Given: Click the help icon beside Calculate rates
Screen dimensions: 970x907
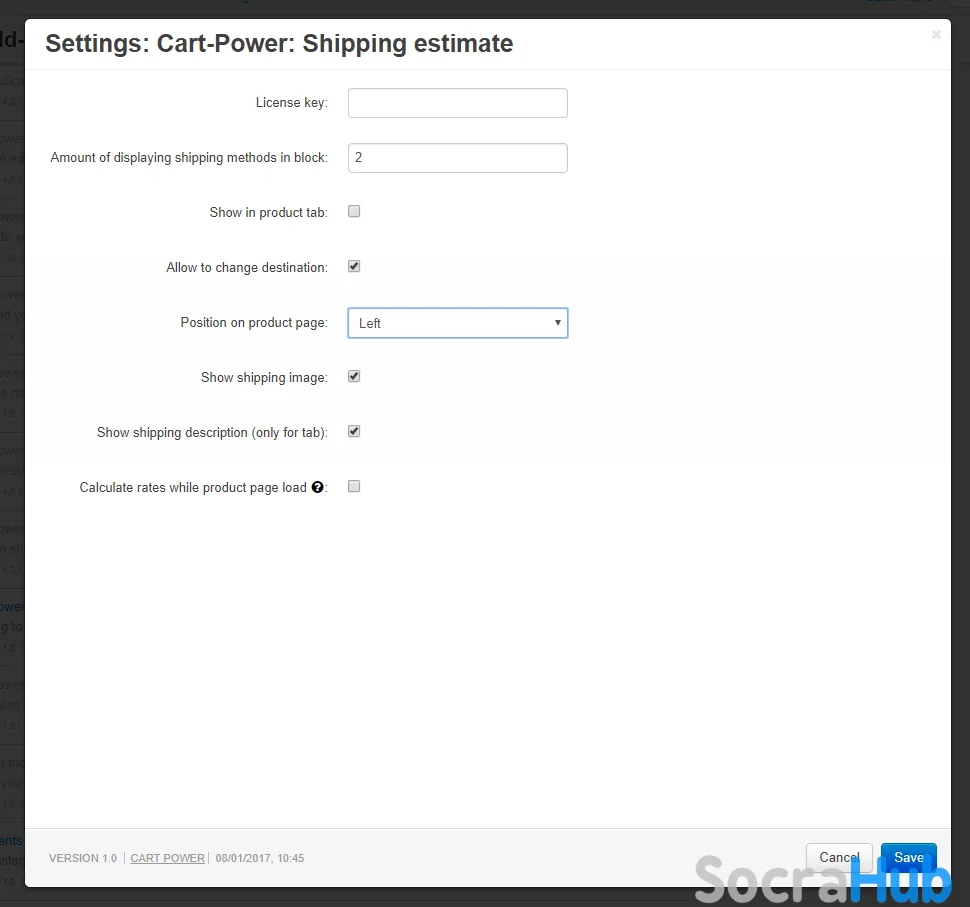Looking at the screenshot, I should click(x=318, y=488).
